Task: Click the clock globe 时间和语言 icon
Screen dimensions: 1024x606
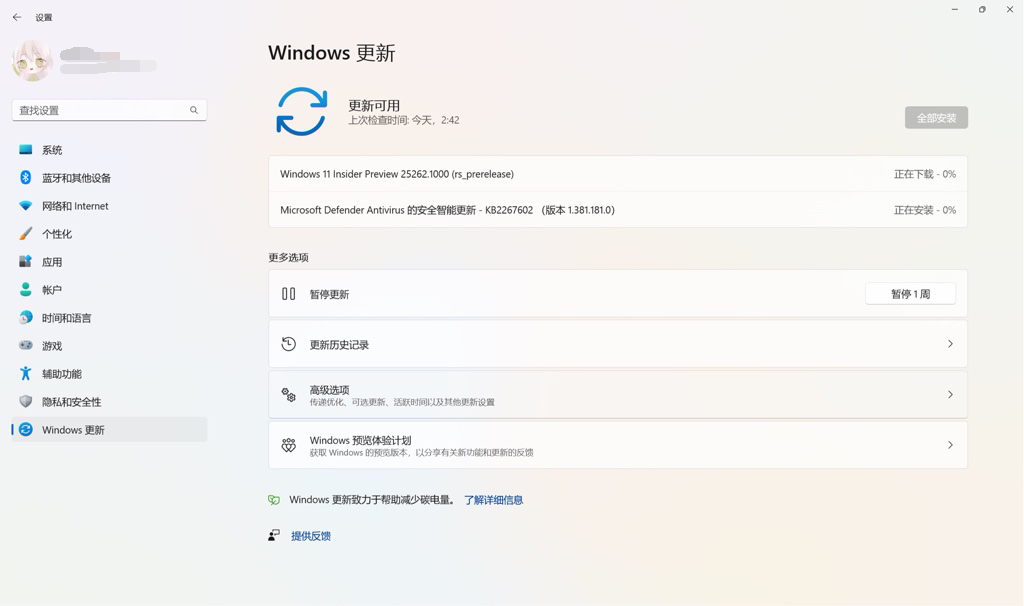Action: (x=25, y=317)
